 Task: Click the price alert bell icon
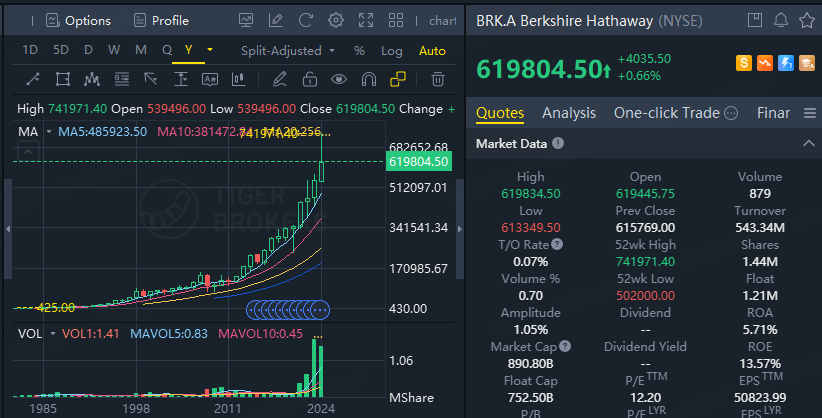tap(780, 20)
